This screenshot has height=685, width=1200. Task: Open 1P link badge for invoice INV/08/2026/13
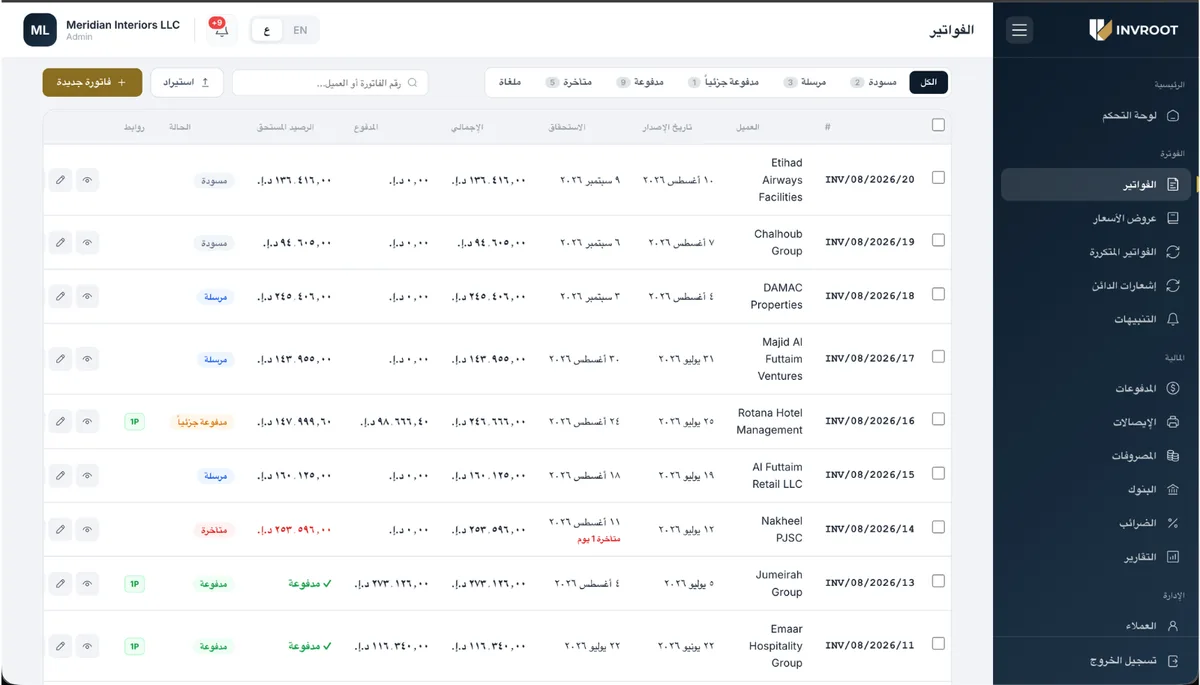(134, 584)
